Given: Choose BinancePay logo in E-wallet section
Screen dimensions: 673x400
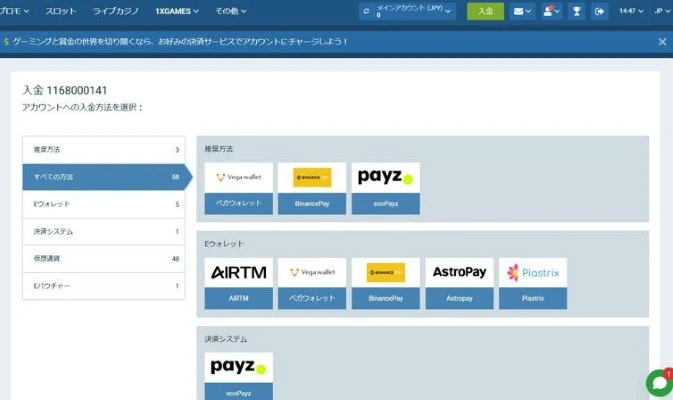Looking at the screenshot, I should 386,273.
